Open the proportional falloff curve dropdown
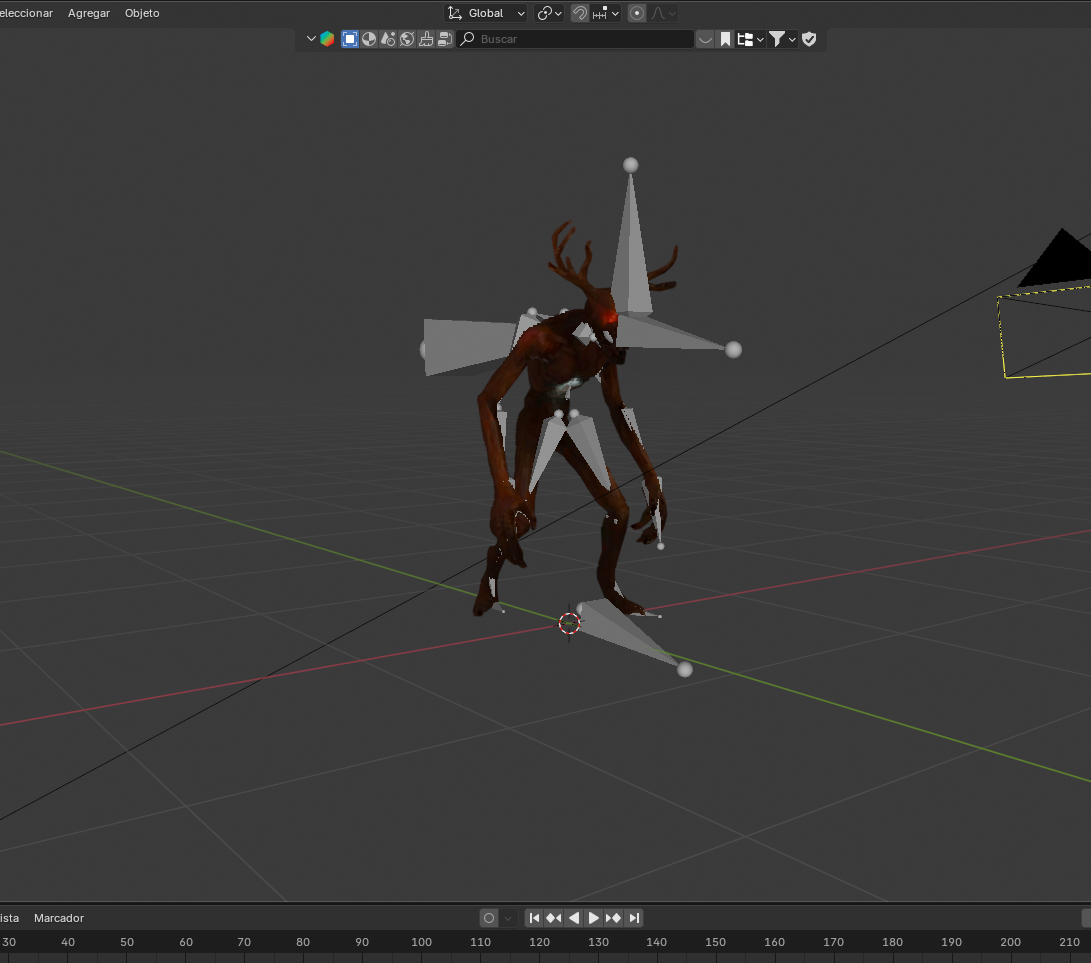The image size is (1091, 963). (x=663, y=13)
